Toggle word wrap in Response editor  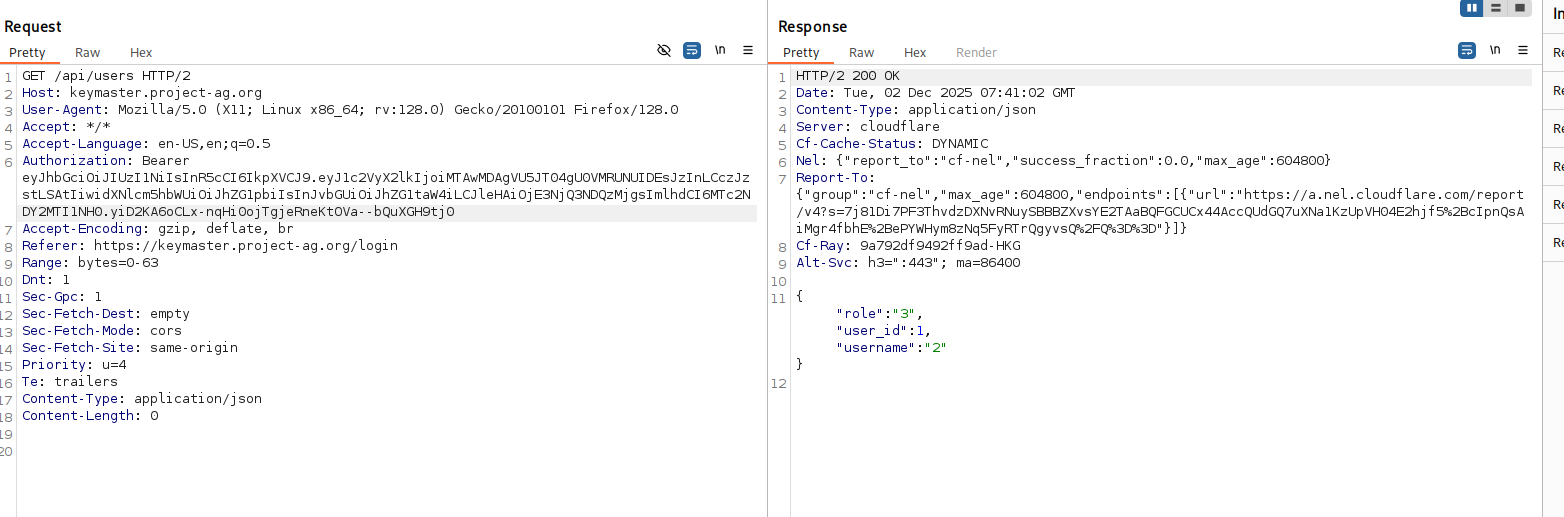tap(1467, 50)
